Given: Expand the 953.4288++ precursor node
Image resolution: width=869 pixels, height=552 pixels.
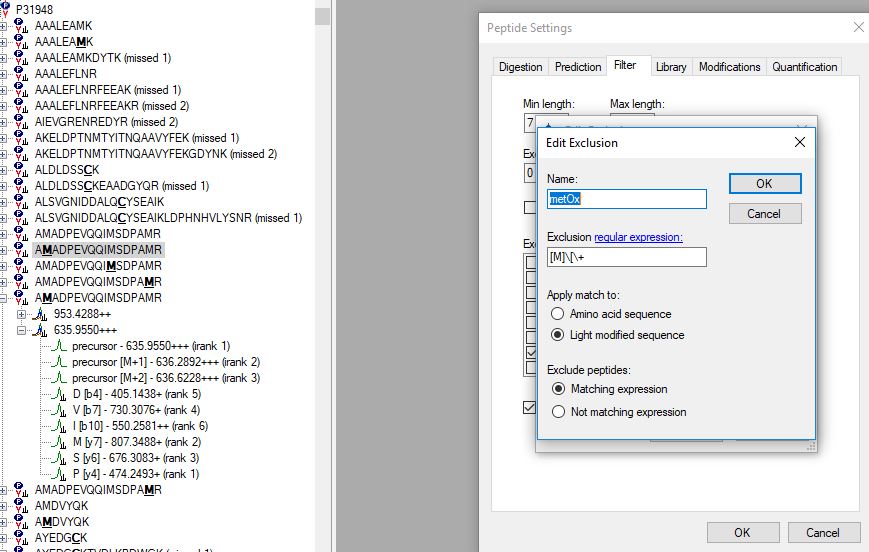Looking at the screenshot, I should (x=21, y=314).
